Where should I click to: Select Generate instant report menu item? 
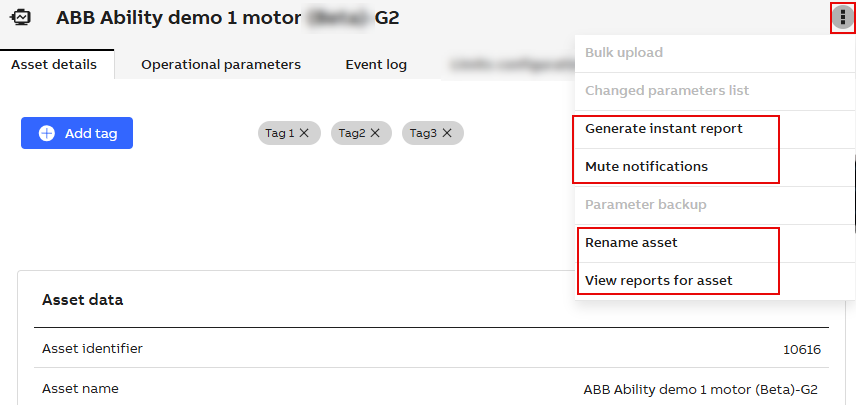664,129
